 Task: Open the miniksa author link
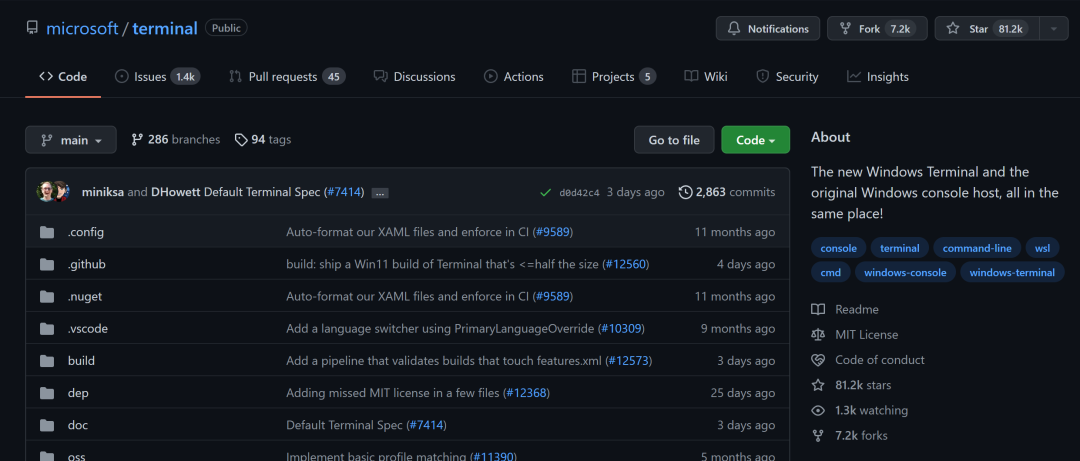[x=103, y=192]
